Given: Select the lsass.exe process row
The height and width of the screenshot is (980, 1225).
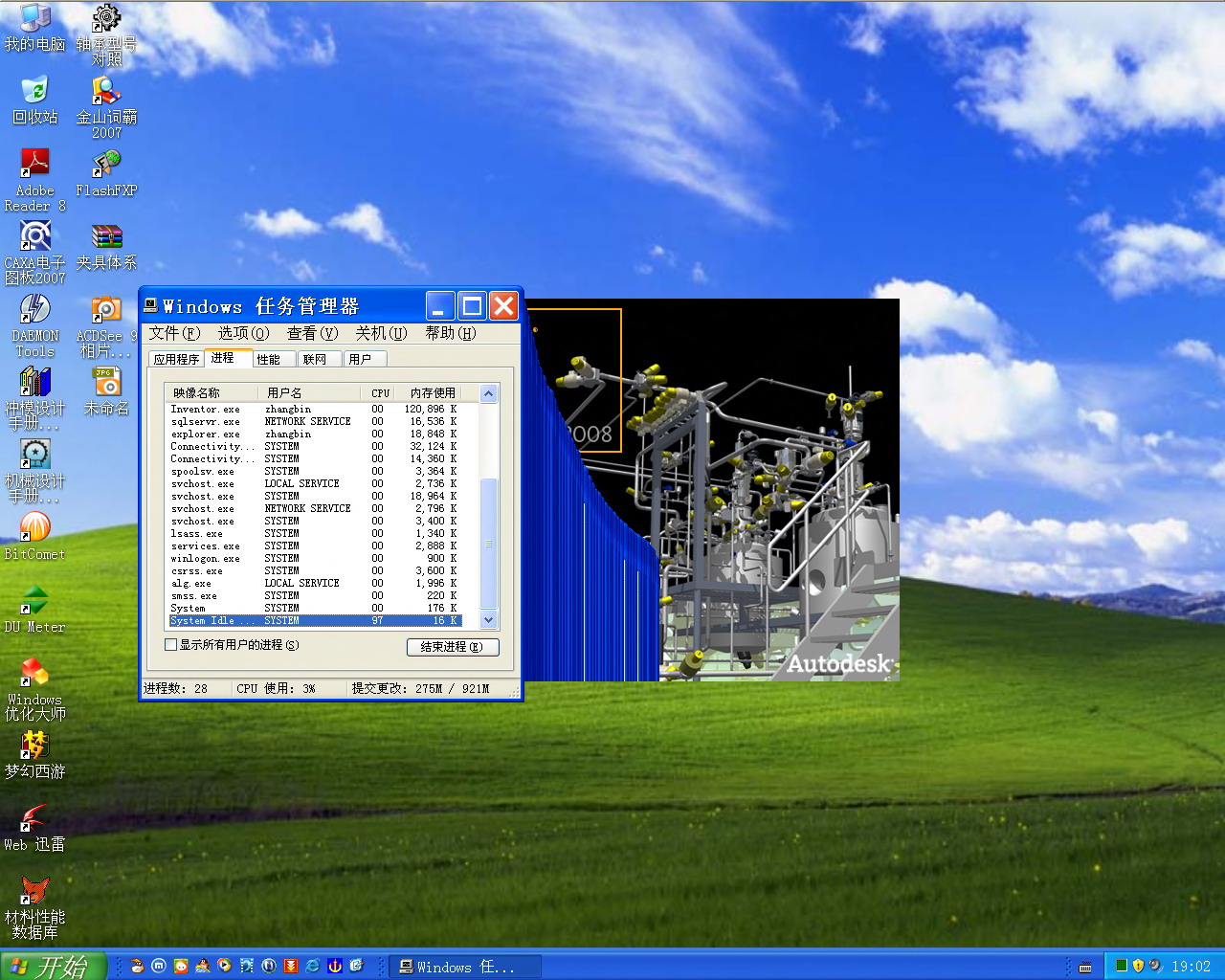Looking at the screenshot, I should click(x=314, y=533).
